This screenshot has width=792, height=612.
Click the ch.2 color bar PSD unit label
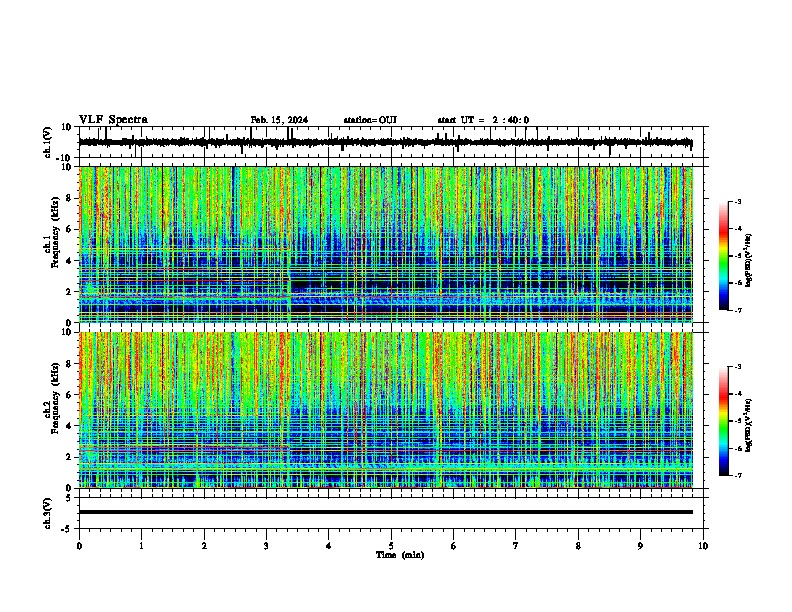(x=748, y=425)
